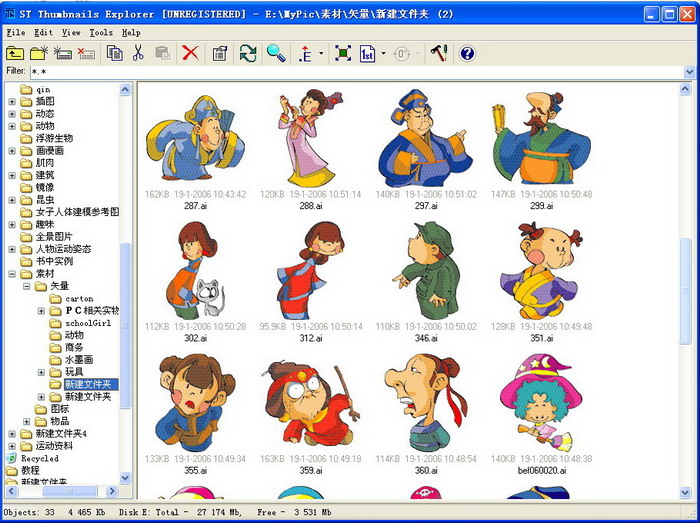700x523 pixels.
Task: Click the blue question mark Help icon
Action: [x=467, y=54]
